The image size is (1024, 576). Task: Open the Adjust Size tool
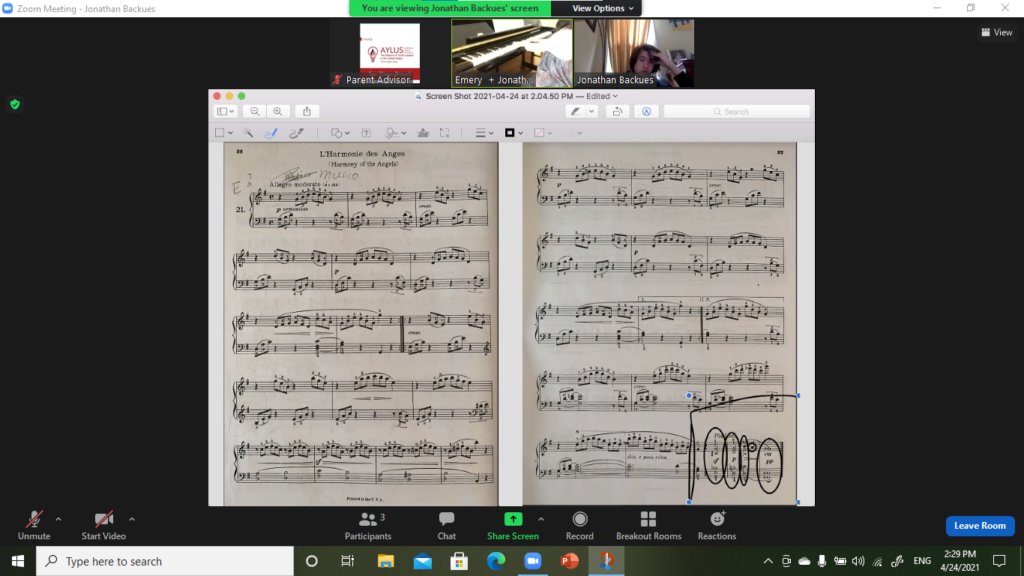[x=445, y=133]
